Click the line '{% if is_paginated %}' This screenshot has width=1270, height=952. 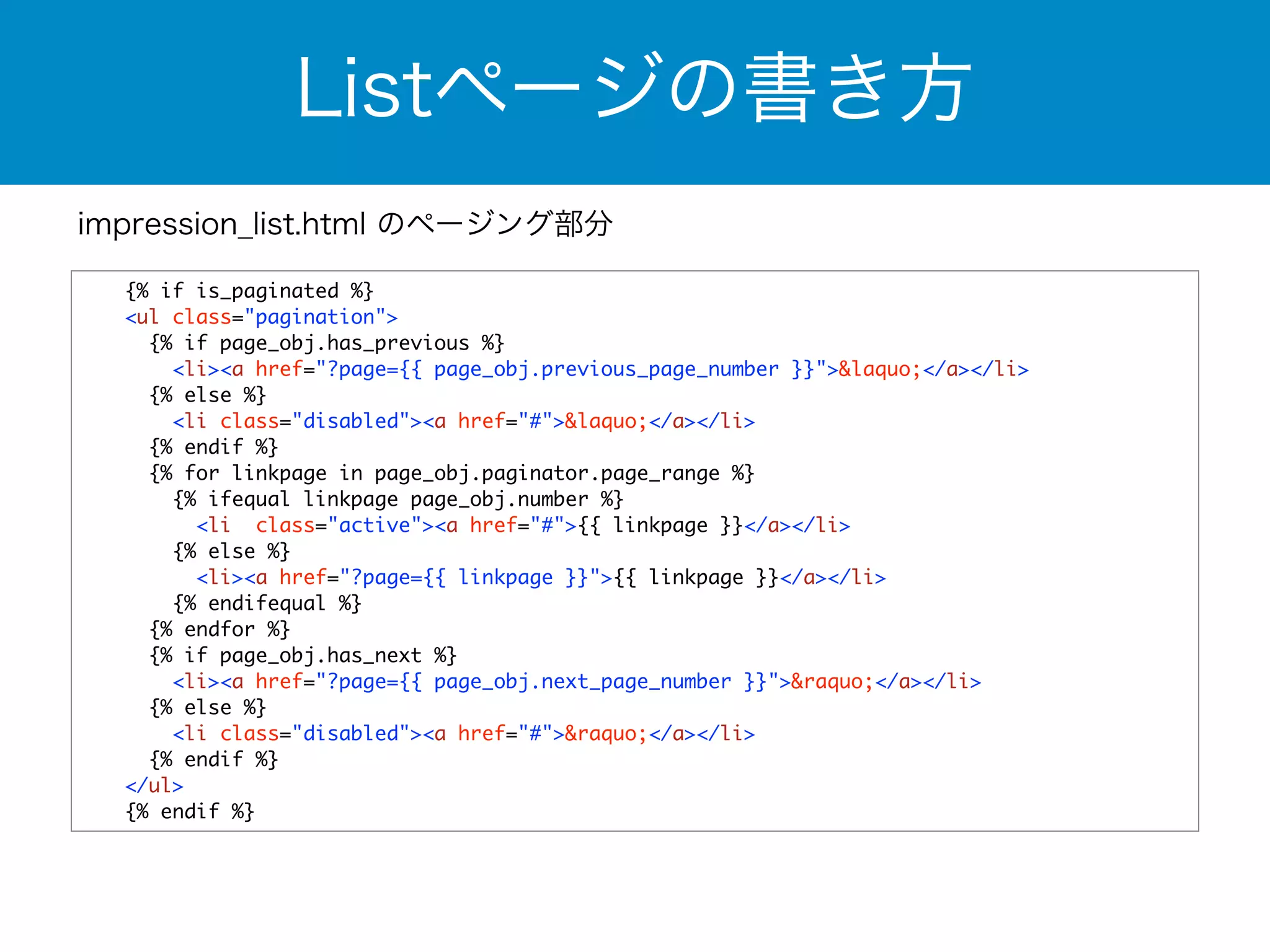click(x=249, y=291)
